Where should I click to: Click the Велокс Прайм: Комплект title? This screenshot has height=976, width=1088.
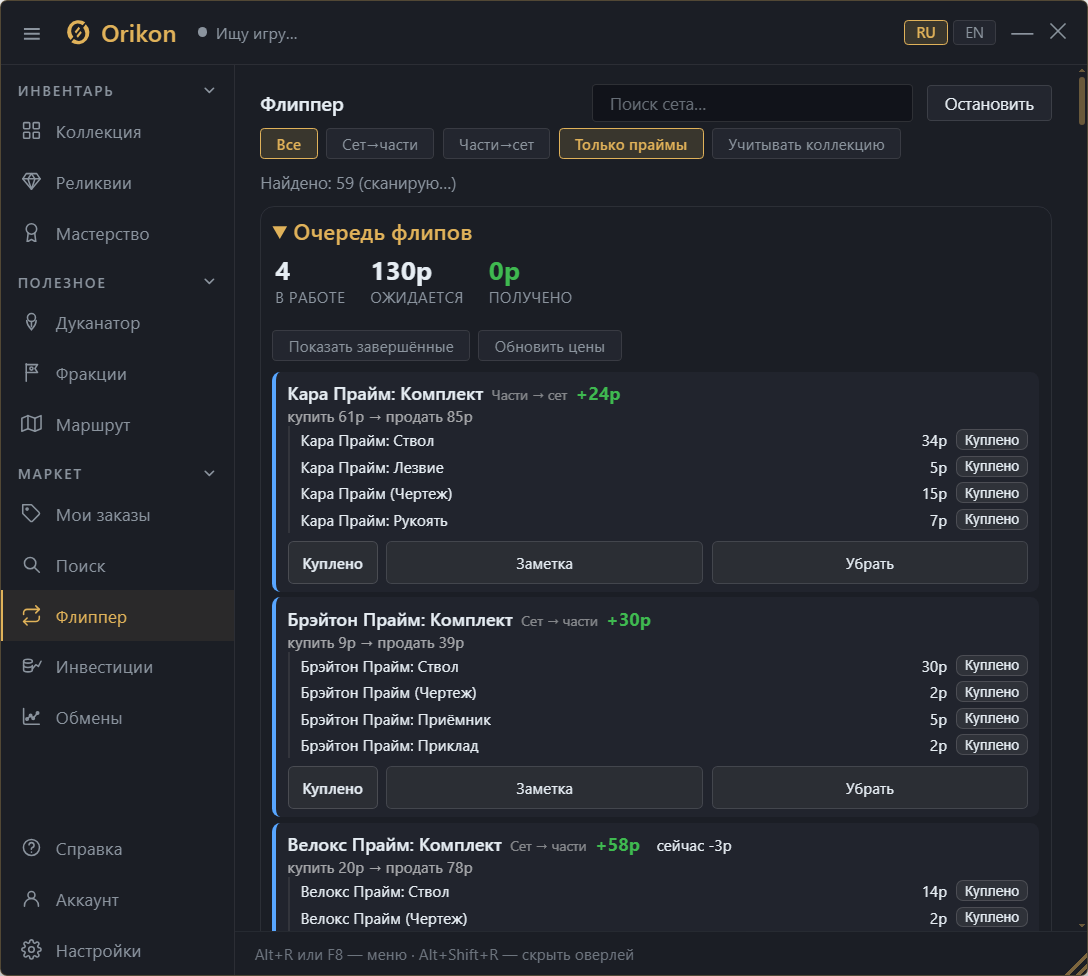[394, 845]
